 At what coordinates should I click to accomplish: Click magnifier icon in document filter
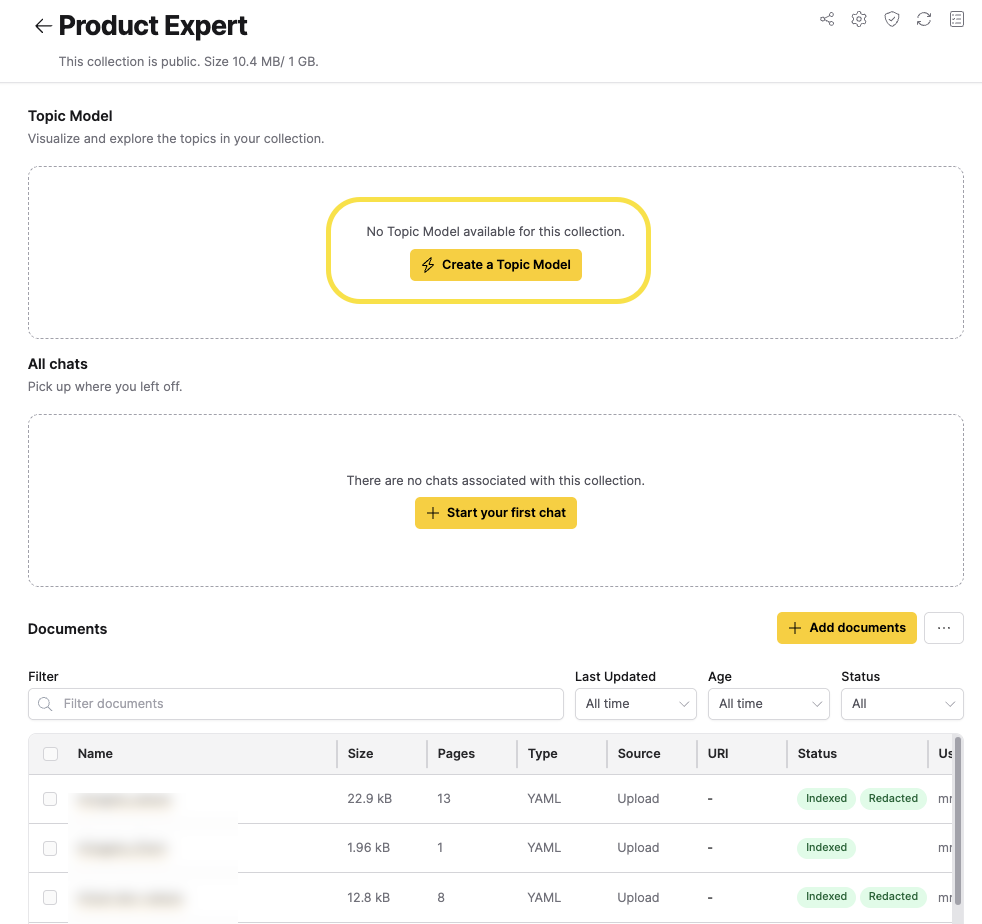click(x=45, y=704)
